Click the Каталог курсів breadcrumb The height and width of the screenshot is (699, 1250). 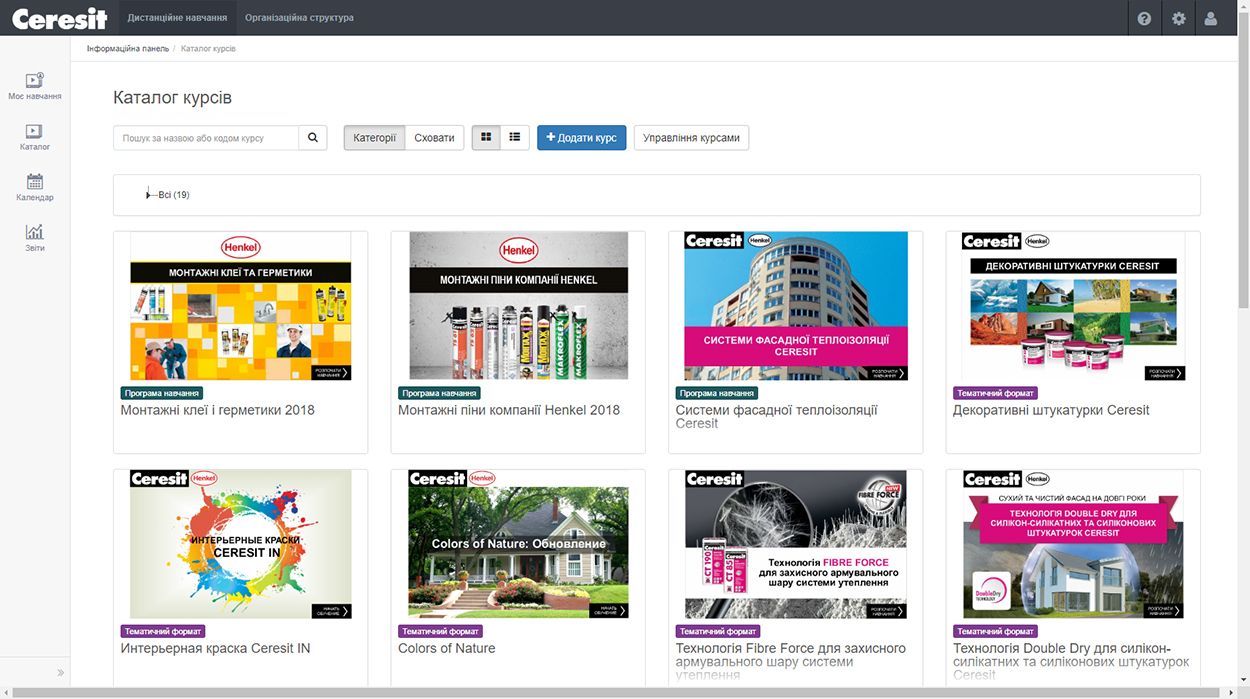click(208, 48)
